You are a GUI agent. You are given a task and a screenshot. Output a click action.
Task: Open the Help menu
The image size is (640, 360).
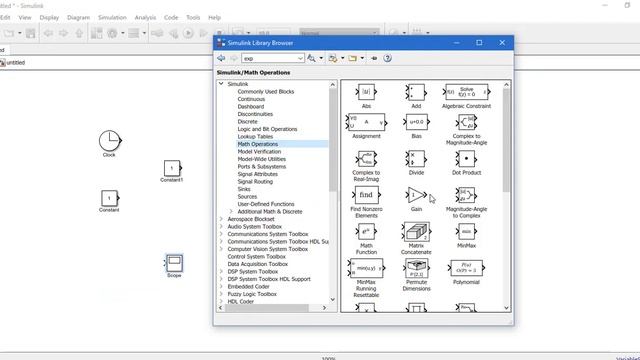coord(214,18)
